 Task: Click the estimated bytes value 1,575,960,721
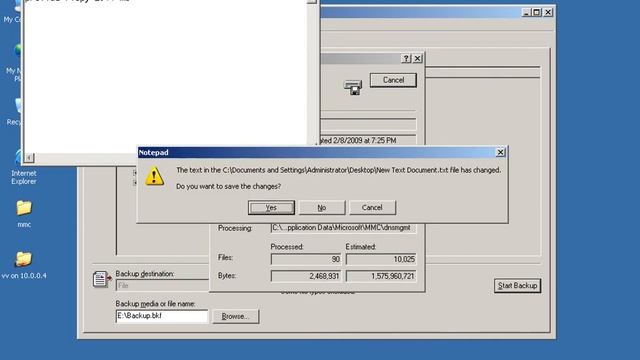pyautogui.click(x=381, y=276)
